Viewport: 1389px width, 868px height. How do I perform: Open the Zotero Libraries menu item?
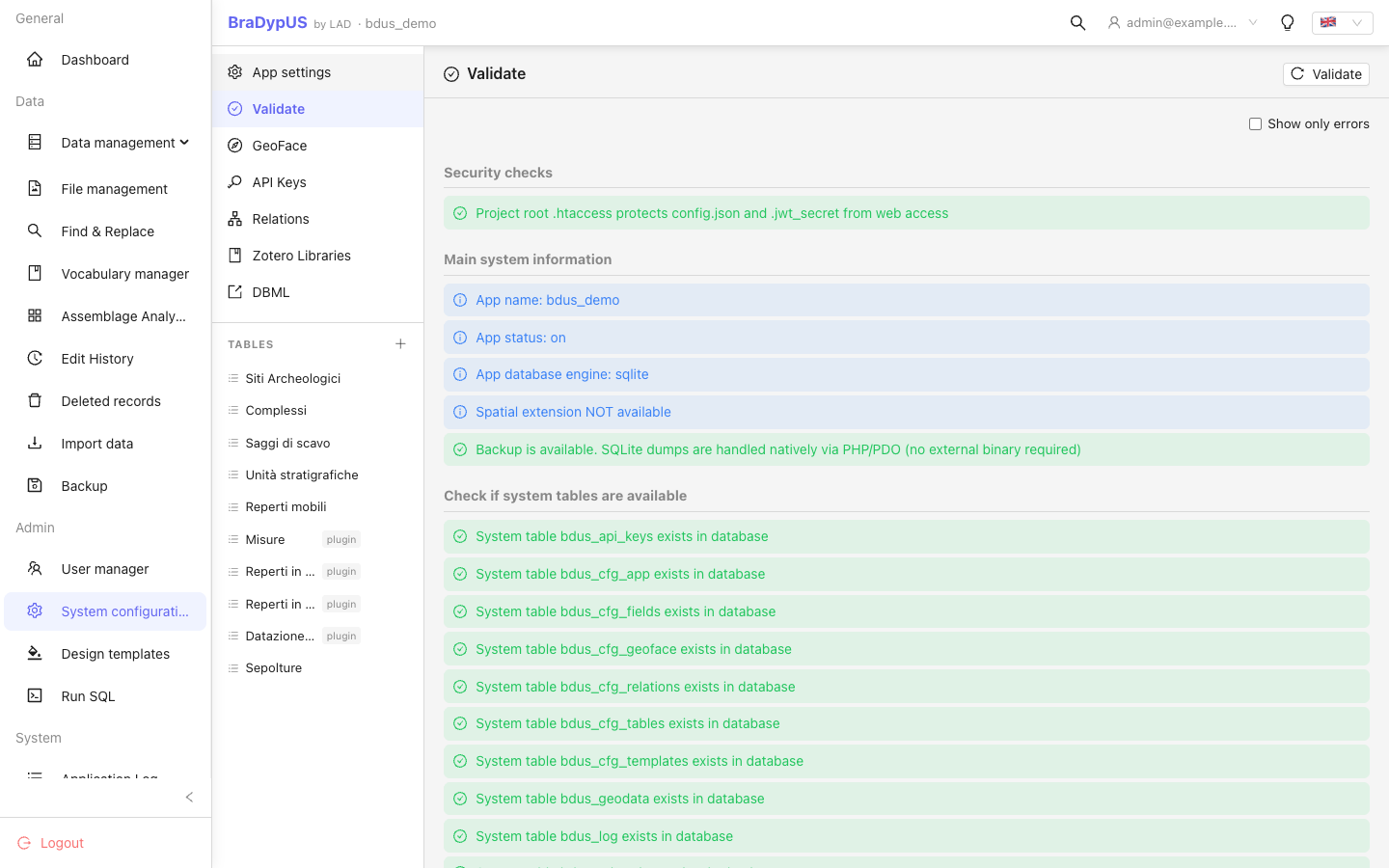click(317, 256)
